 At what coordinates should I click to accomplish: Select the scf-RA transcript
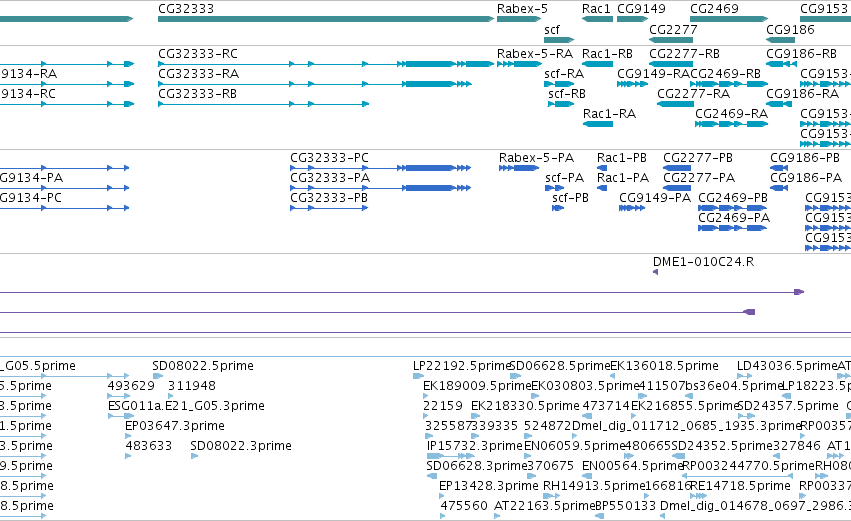(x=564, y=74)
